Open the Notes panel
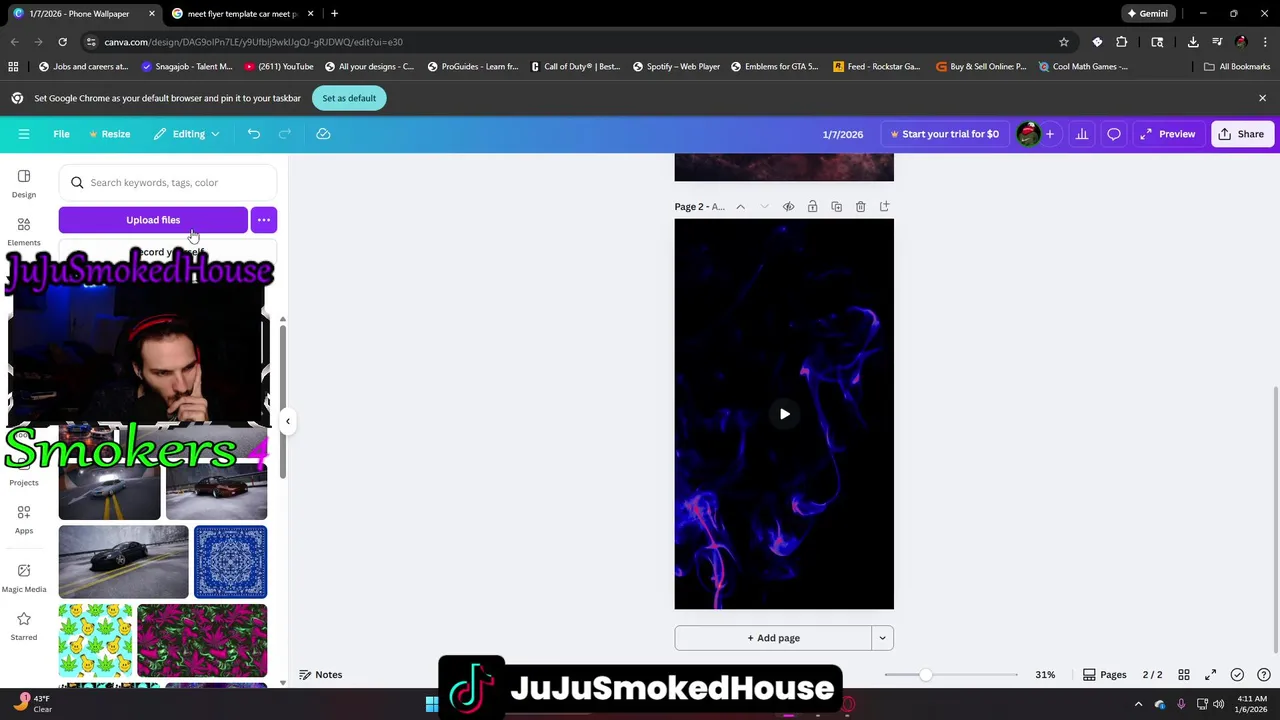The height and width of the screenshot is (720, 1280). click(321, 675)
